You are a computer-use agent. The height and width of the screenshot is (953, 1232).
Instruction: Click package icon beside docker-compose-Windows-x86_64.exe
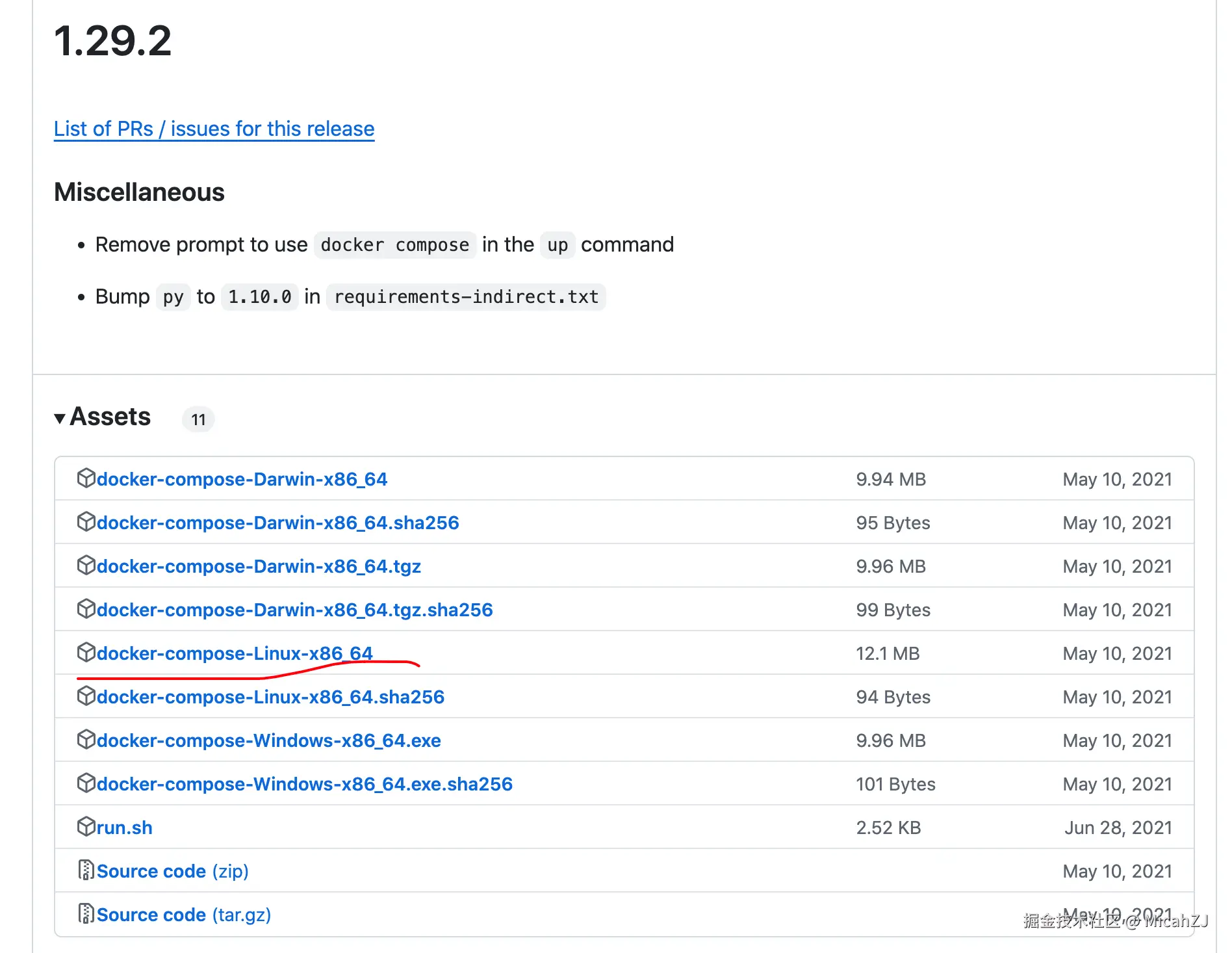click(86, 739)
